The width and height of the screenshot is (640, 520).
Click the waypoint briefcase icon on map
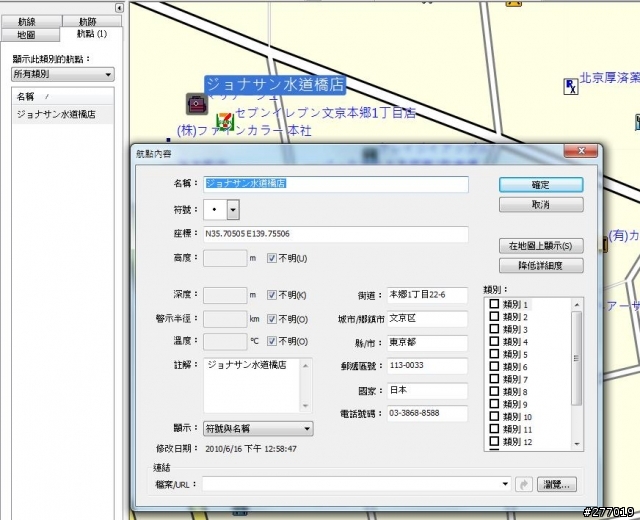[x=197, y=104]
